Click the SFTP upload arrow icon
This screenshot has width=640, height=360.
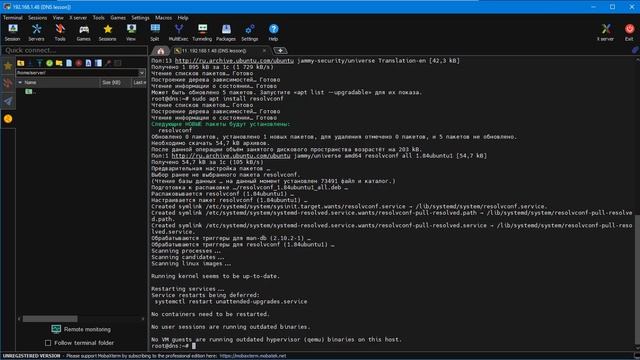point(40,63)
